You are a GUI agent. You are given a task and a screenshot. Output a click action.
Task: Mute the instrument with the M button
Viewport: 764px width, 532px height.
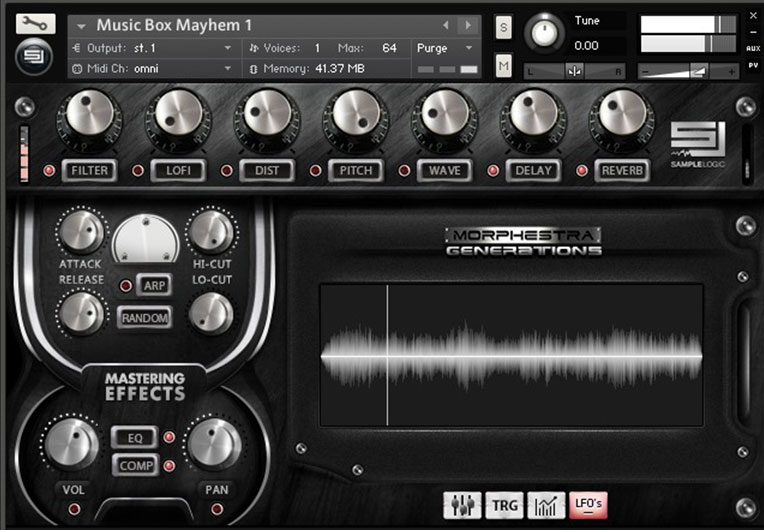tap(503, 67)
